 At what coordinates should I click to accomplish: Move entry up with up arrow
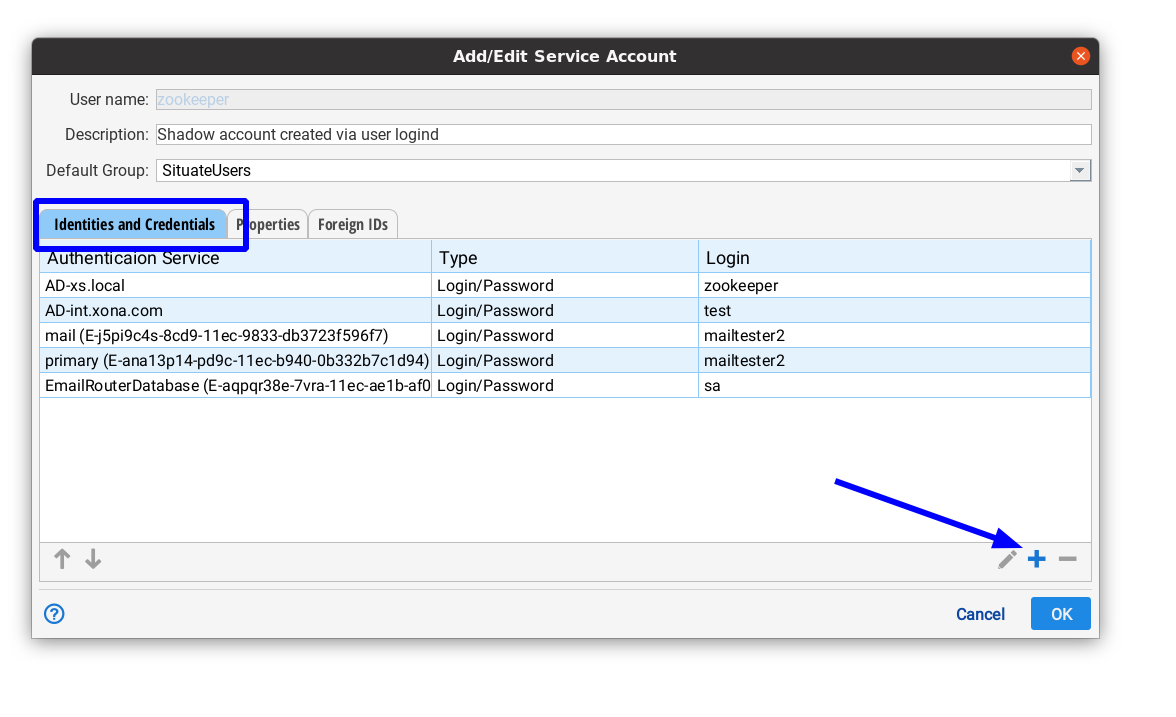tap(62, 559)
